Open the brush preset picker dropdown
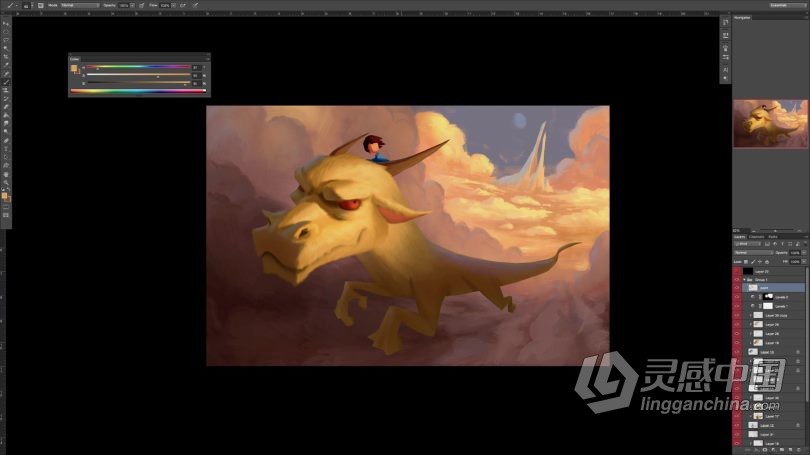 point(33,5)
